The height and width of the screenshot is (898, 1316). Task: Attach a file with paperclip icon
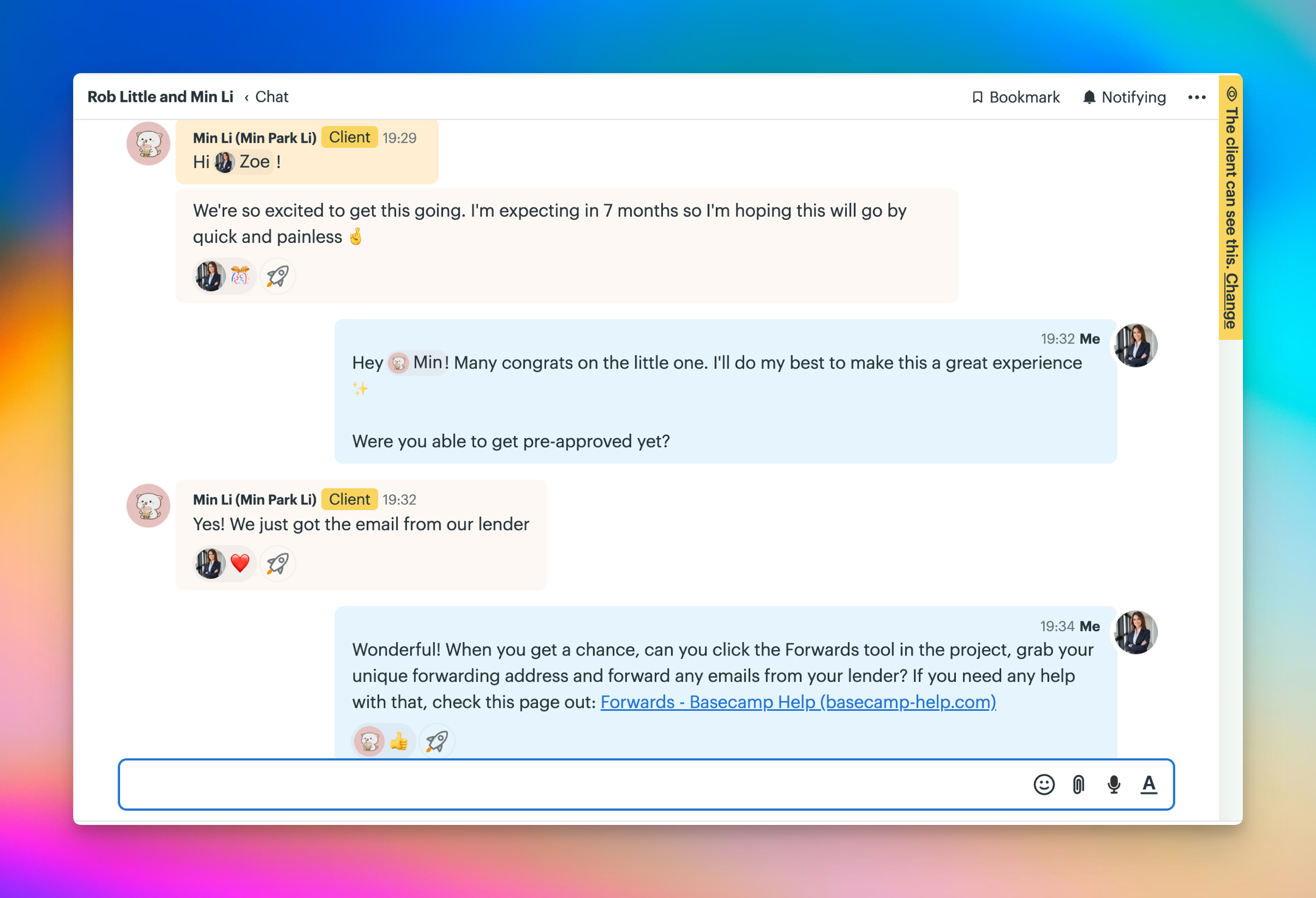1078,784
